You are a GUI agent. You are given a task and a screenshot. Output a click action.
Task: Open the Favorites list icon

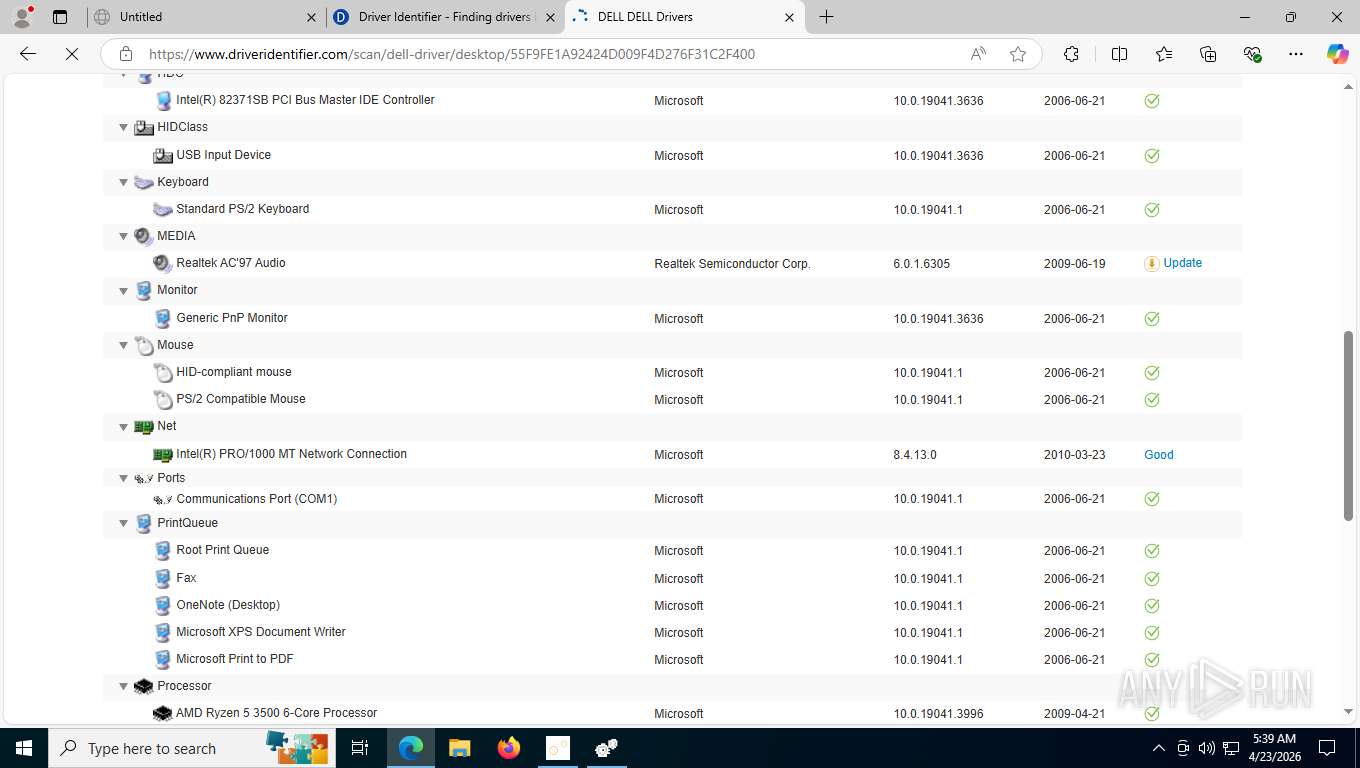[1164, 54]
